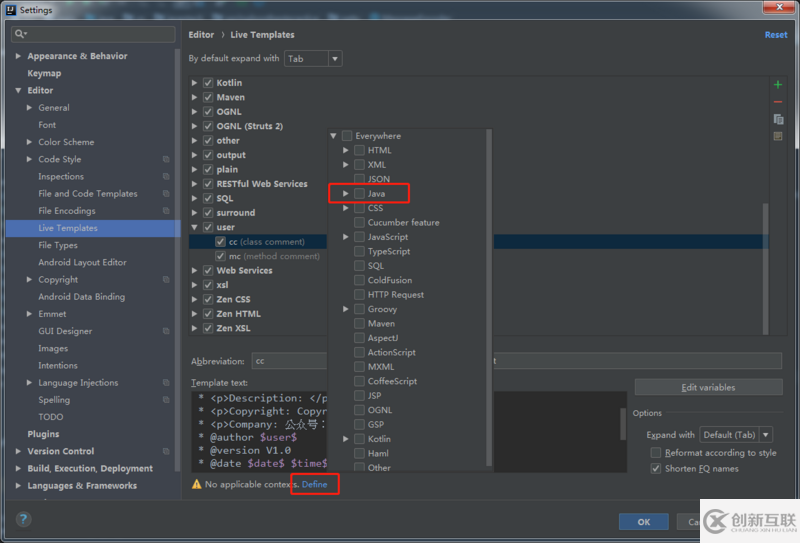Select Font under Editor settings
Viewport: 800px width, 543px height.
click(x=47, y=125)
